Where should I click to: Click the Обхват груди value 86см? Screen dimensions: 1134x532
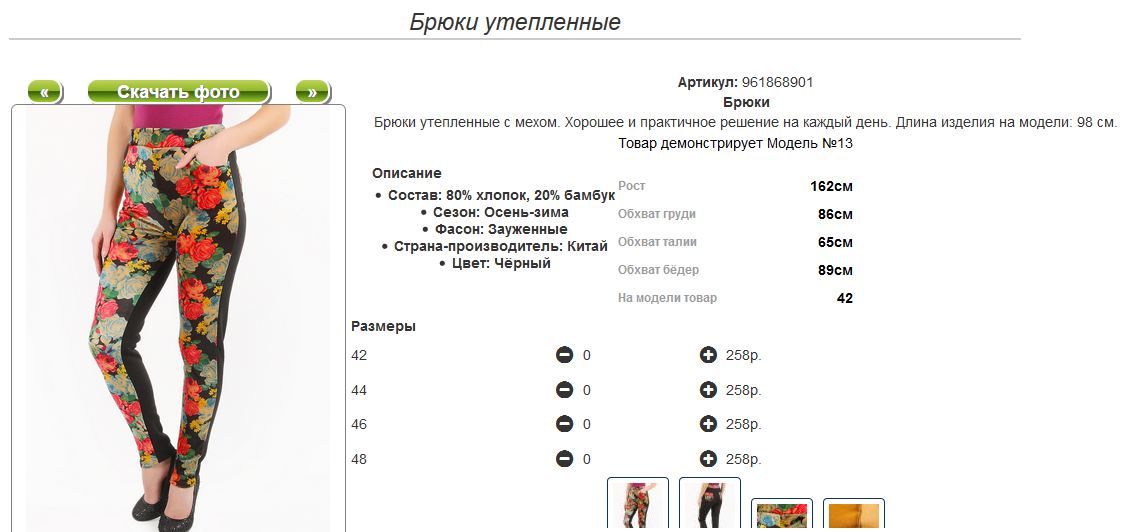point(835,214)
